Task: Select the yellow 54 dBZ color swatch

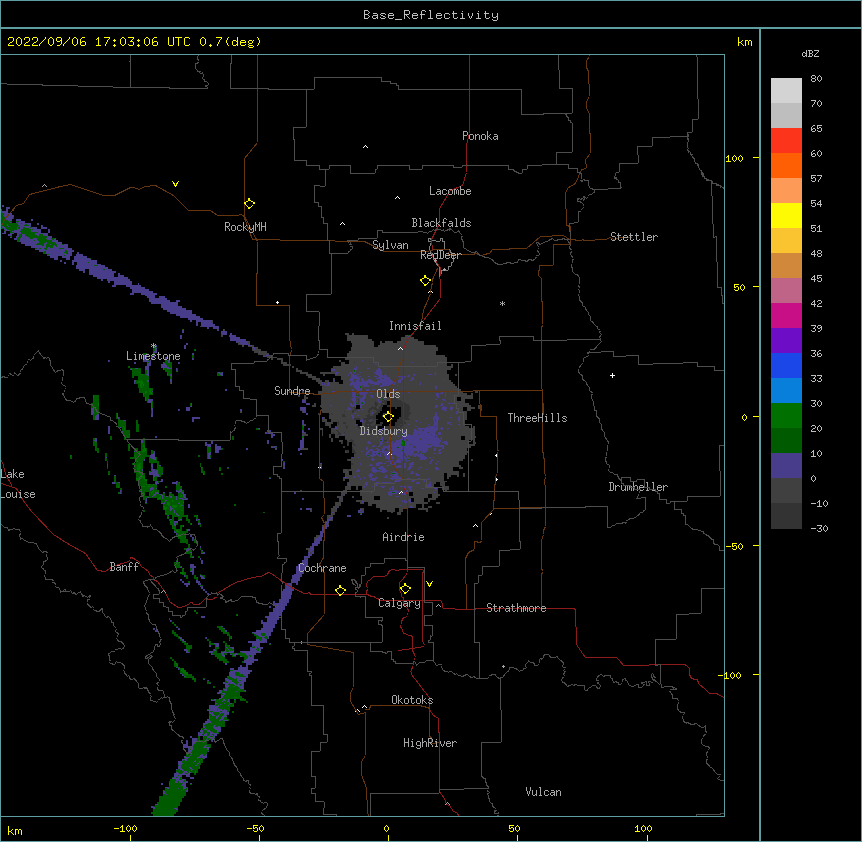Action: point(786,215)
